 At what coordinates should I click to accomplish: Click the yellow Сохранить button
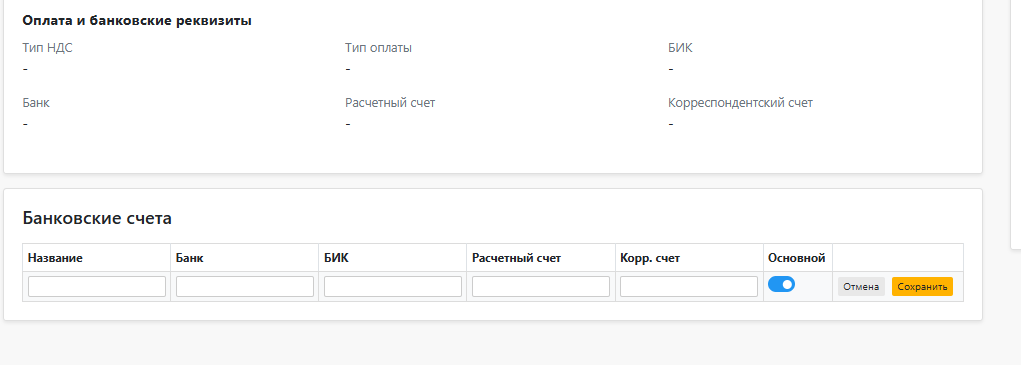922,287
